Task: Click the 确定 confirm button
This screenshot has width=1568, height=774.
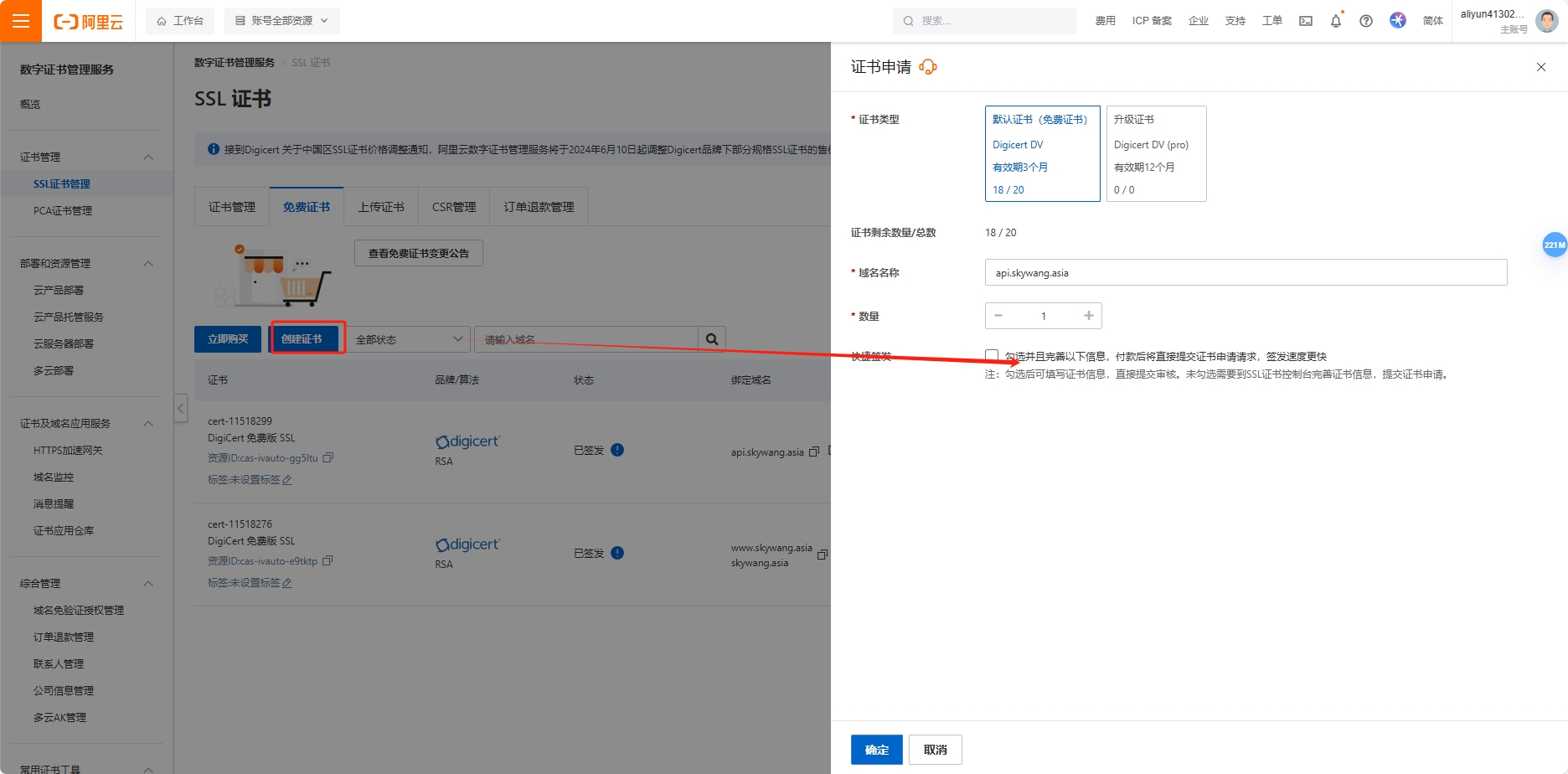Action: tap(877, 750)
